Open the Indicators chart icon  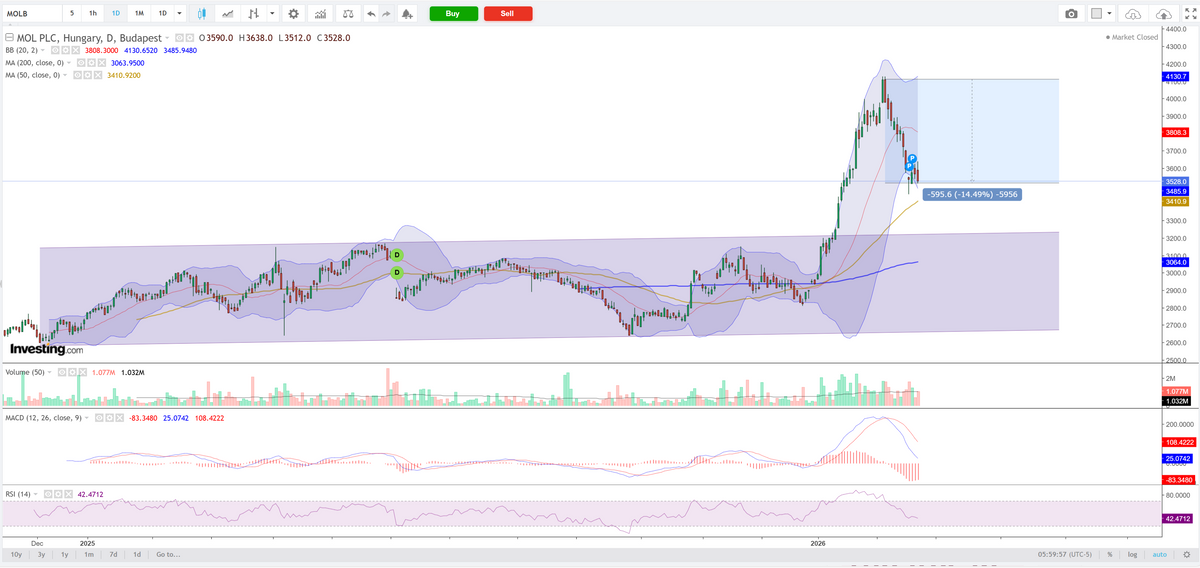[x=320, y=14]
